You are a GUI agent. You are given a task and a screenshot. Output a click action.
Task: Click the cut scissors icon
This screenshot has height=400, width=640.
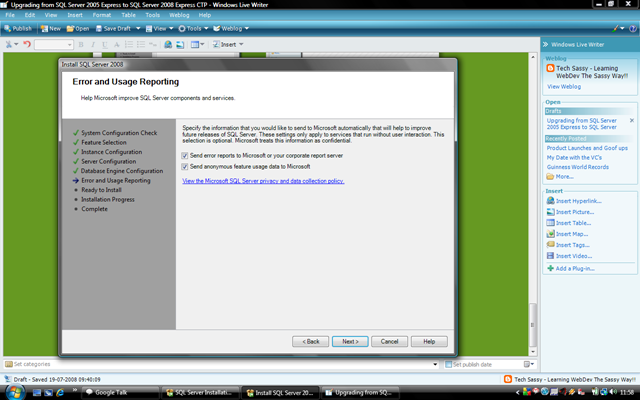(9, 44)
